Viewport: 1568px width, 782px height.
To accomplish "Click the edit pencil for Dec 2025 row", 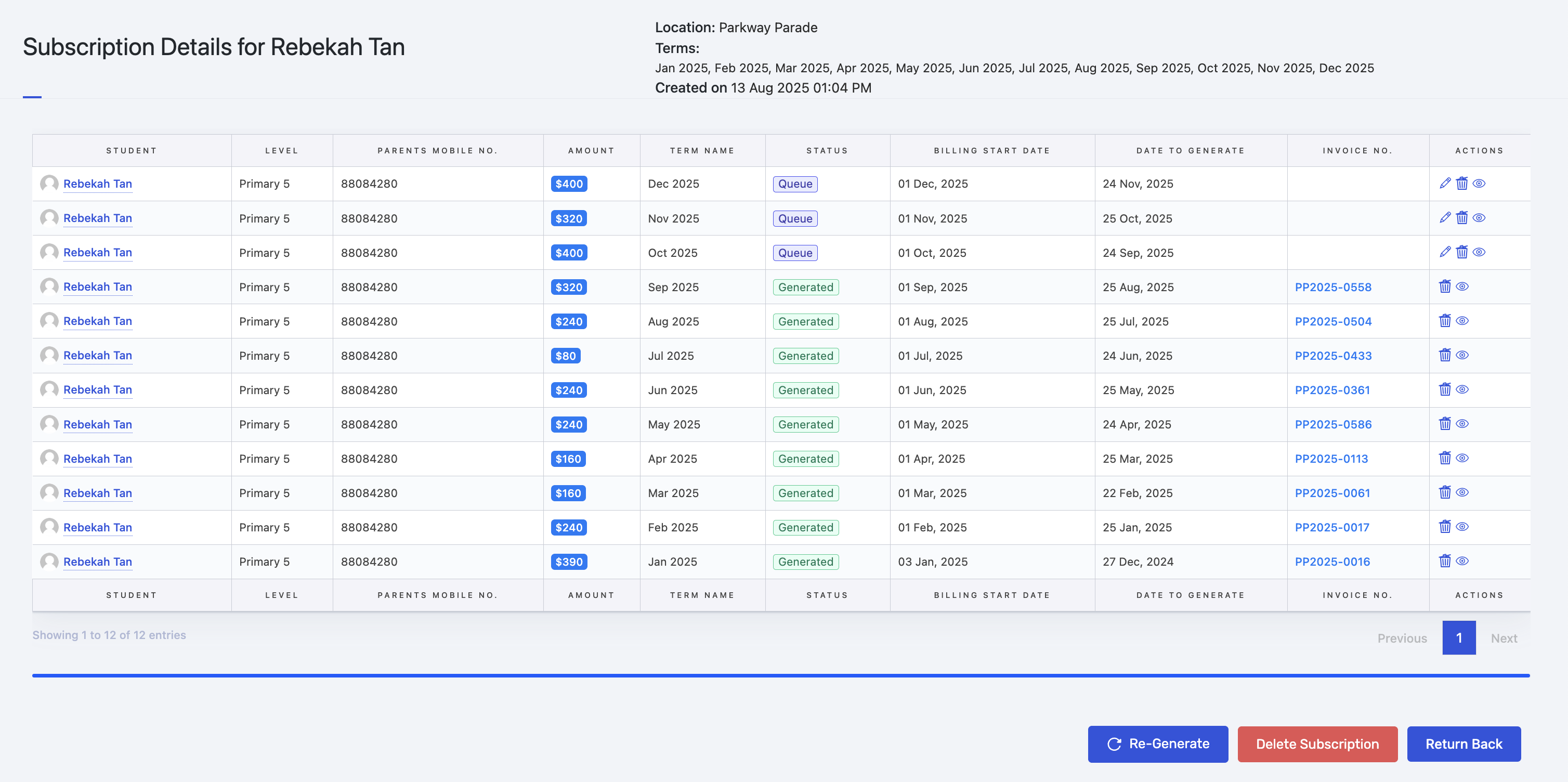I will (1445, 183).
